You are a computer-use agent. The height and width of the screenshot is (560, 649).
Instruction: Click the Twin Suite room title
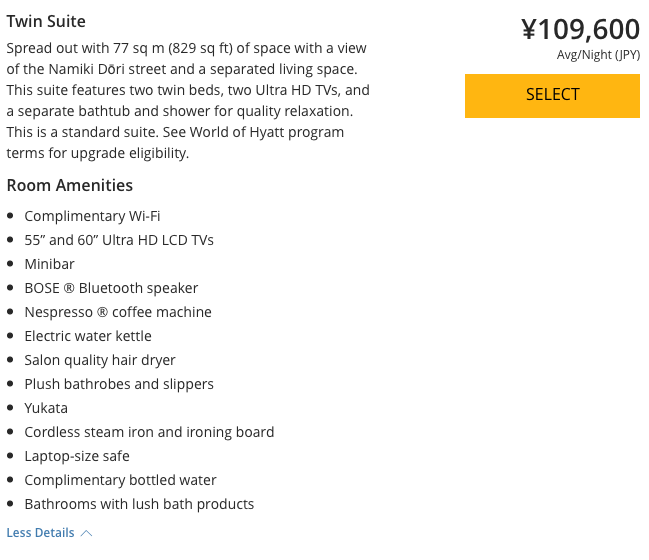click(x=46, y=21)
